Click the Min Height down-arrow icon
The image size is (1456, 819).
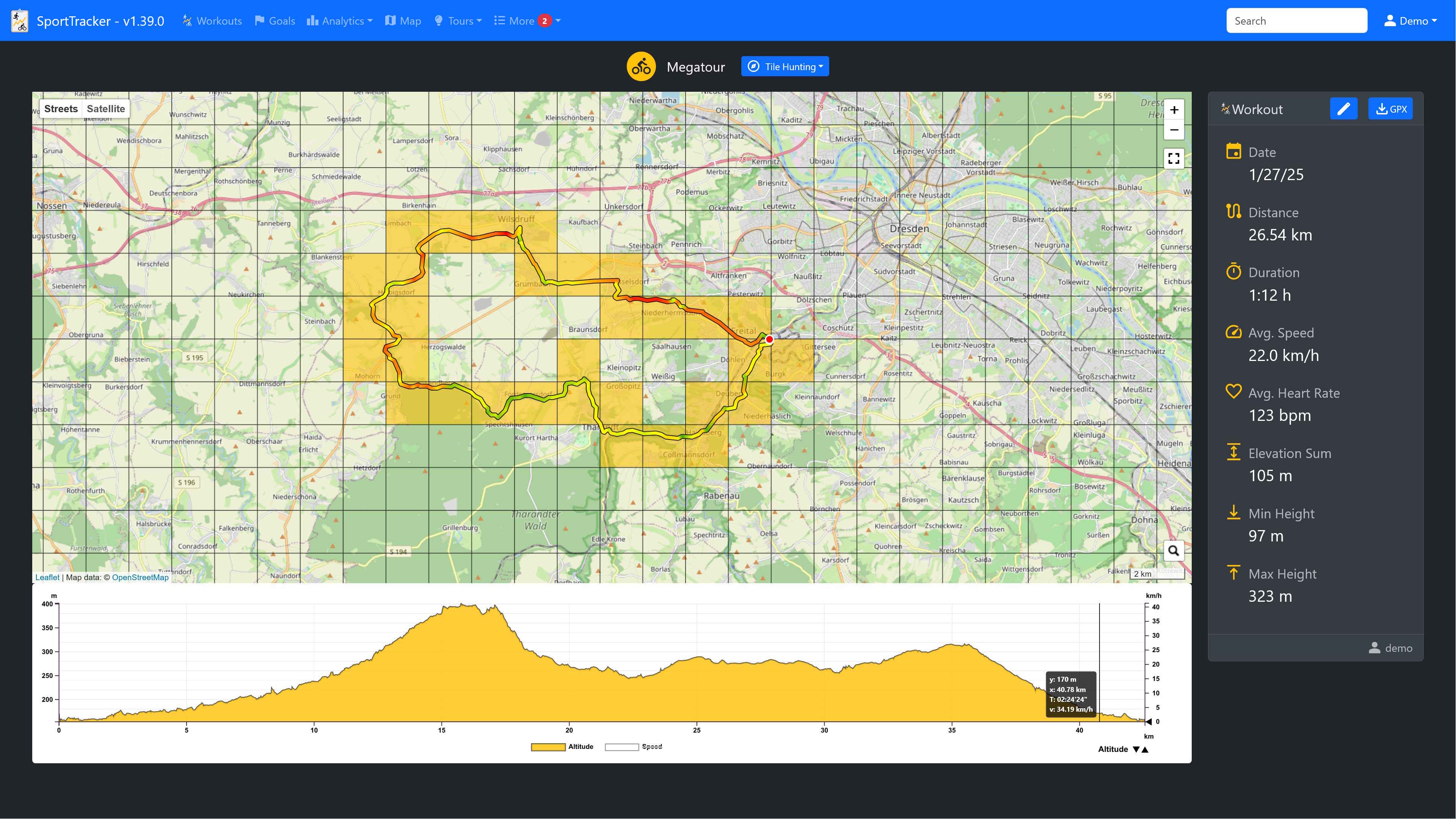(1234, 512)
